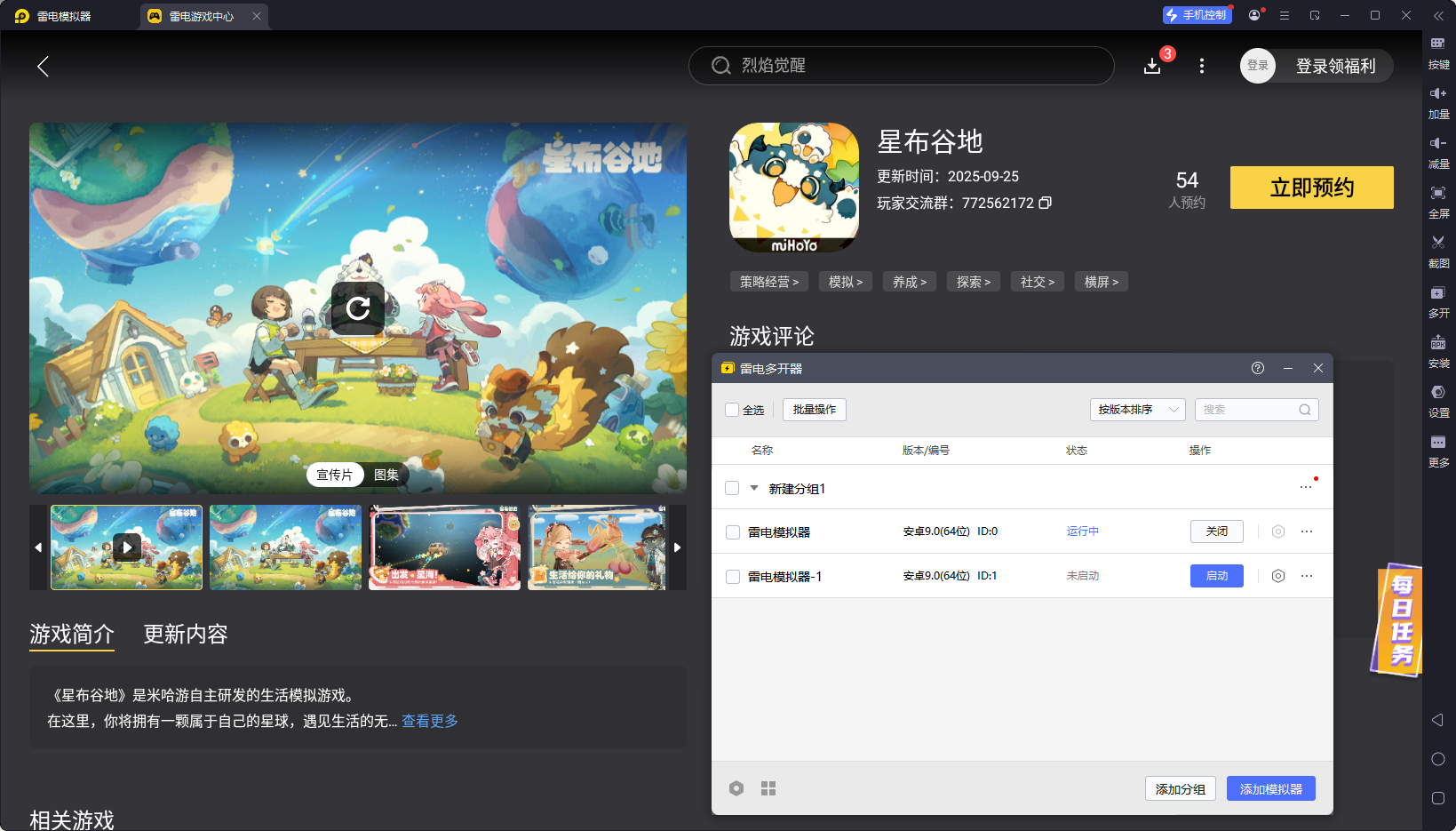Click 关闭 to stop 雷电模拟器
The width and height of the screenshot is (1456, 831).
[1217, 531]
